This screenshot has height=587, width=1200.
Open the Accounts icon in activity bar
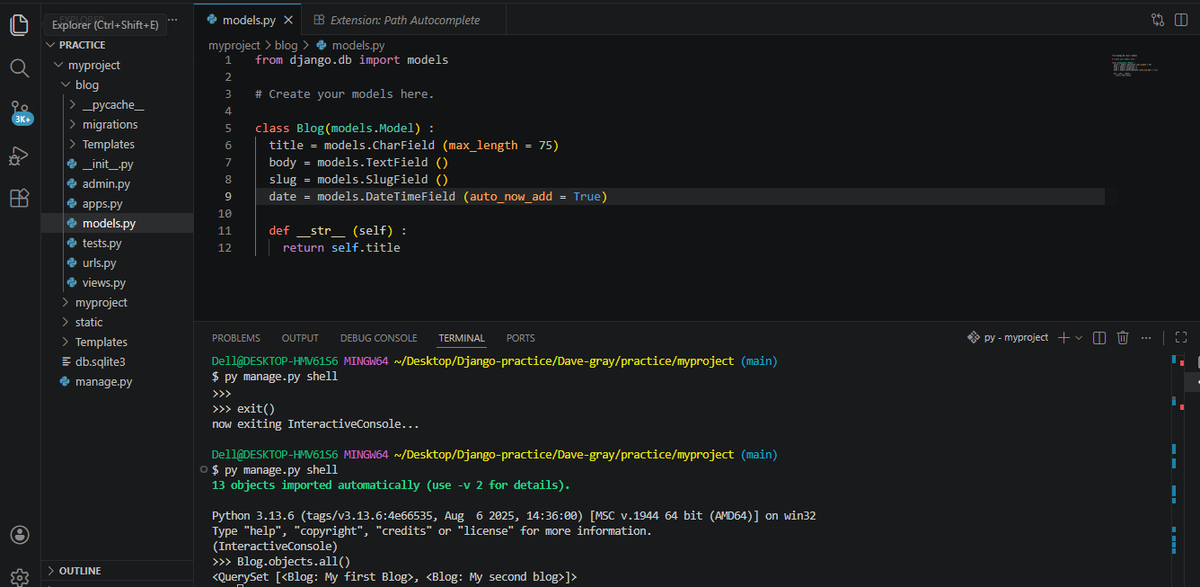tap(19, 534)
